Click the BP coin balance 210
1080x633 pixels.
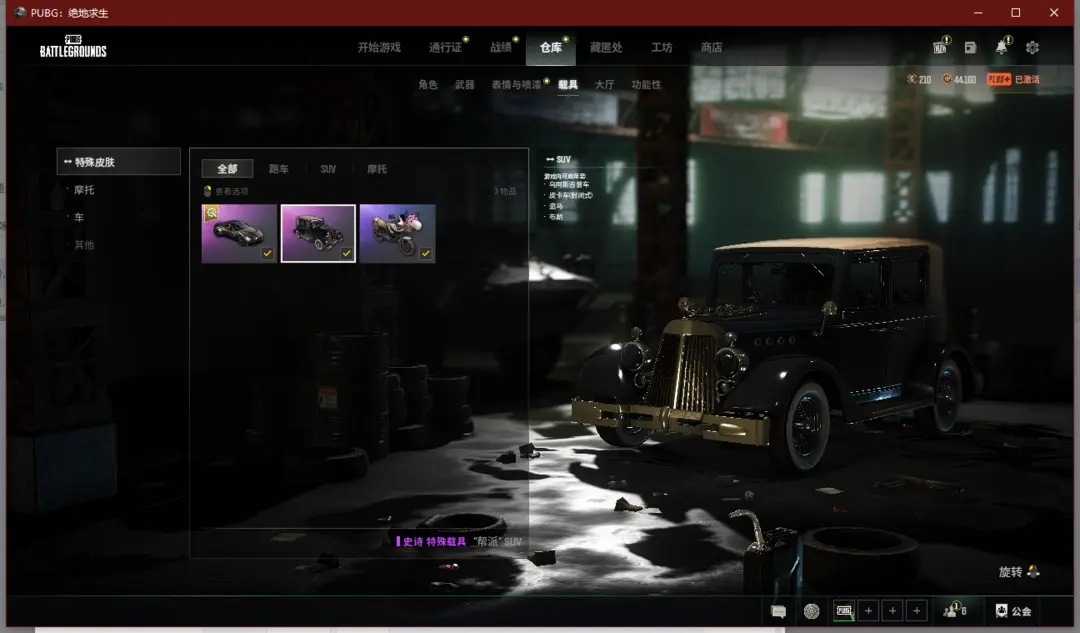click(x=919, y=79)
